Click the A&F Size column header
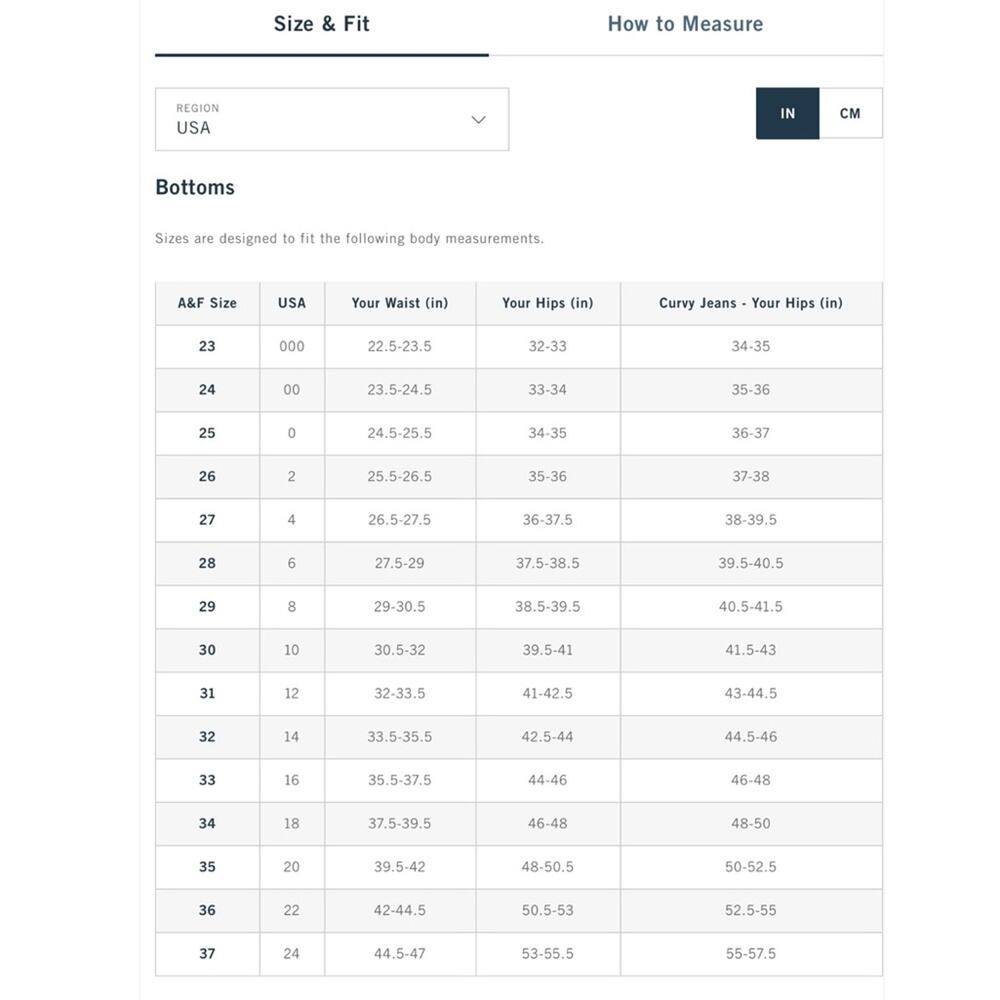The height and width of the screenshot is (1000, 1000). pyautogui.click(x=207, y=303)
